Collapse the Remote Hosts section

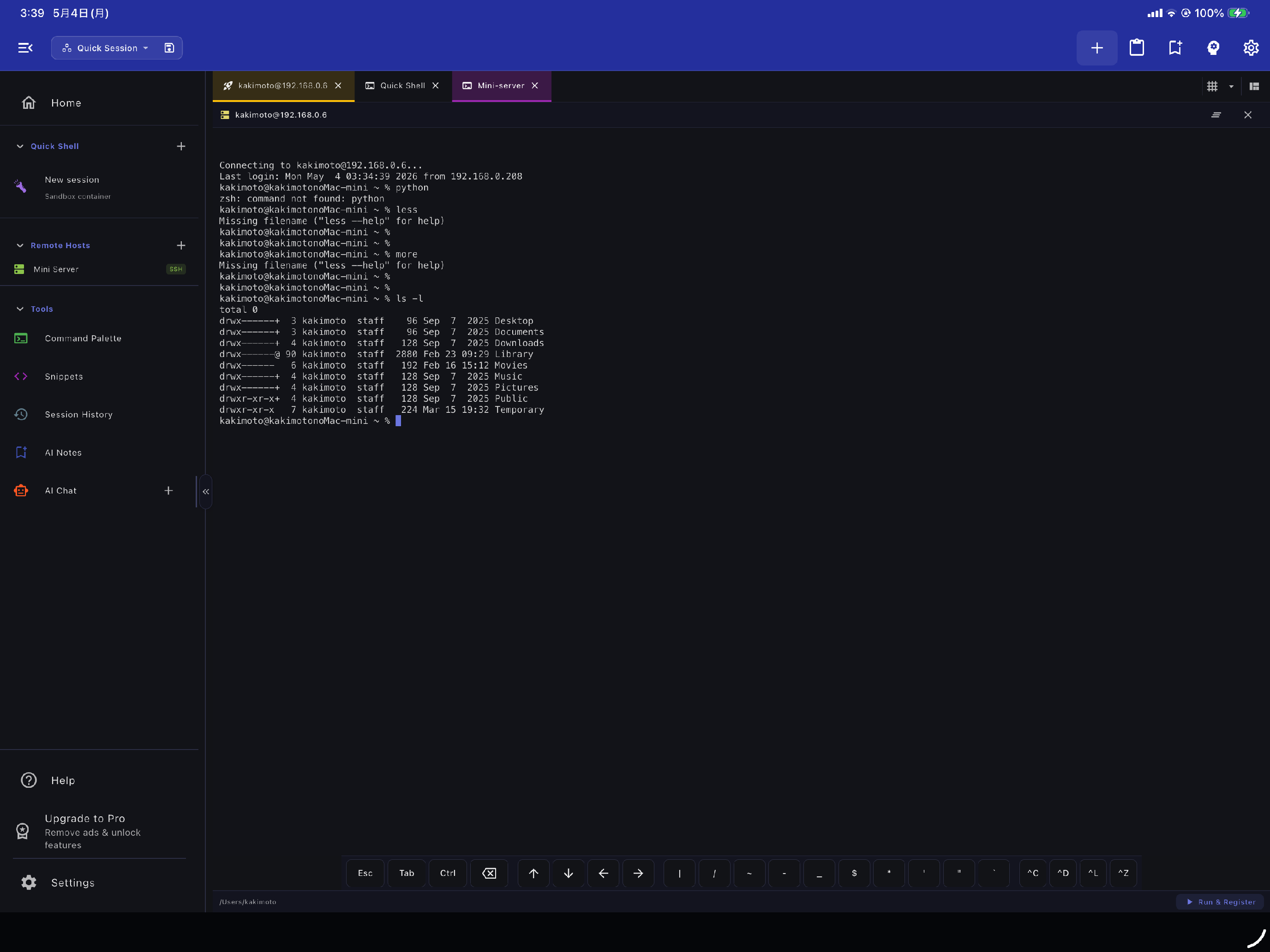click(x=20, y=245)
